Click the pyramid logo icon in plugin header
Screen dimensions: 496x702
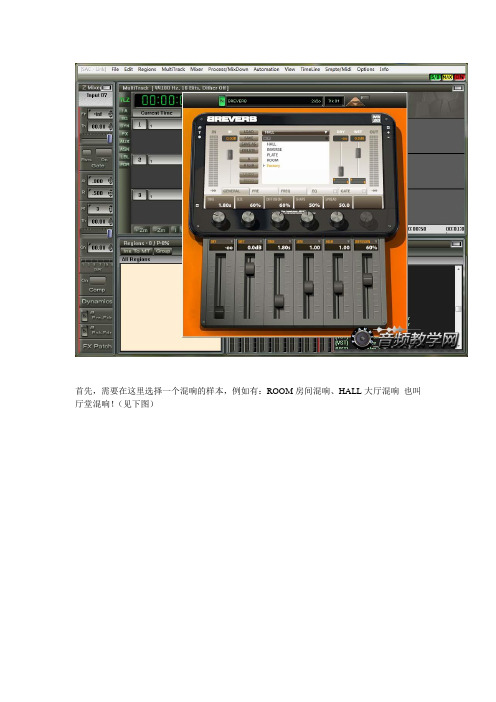point(355,101)
